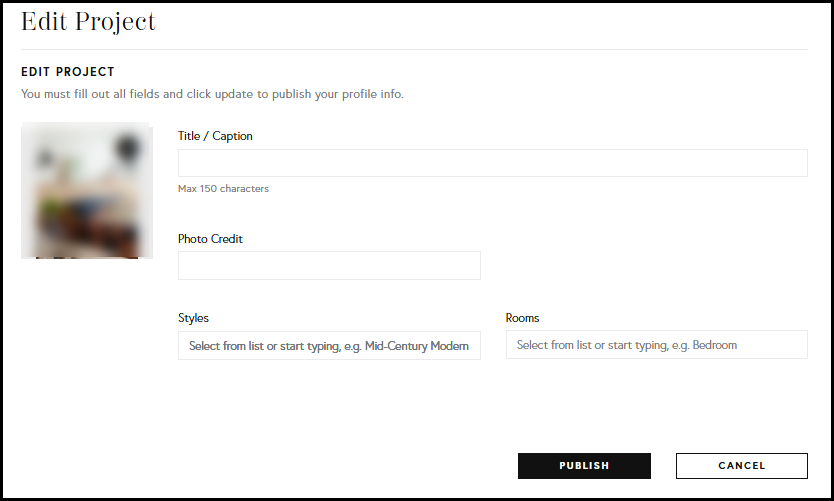Click the 'Title / Caption' label

point(215,136)
